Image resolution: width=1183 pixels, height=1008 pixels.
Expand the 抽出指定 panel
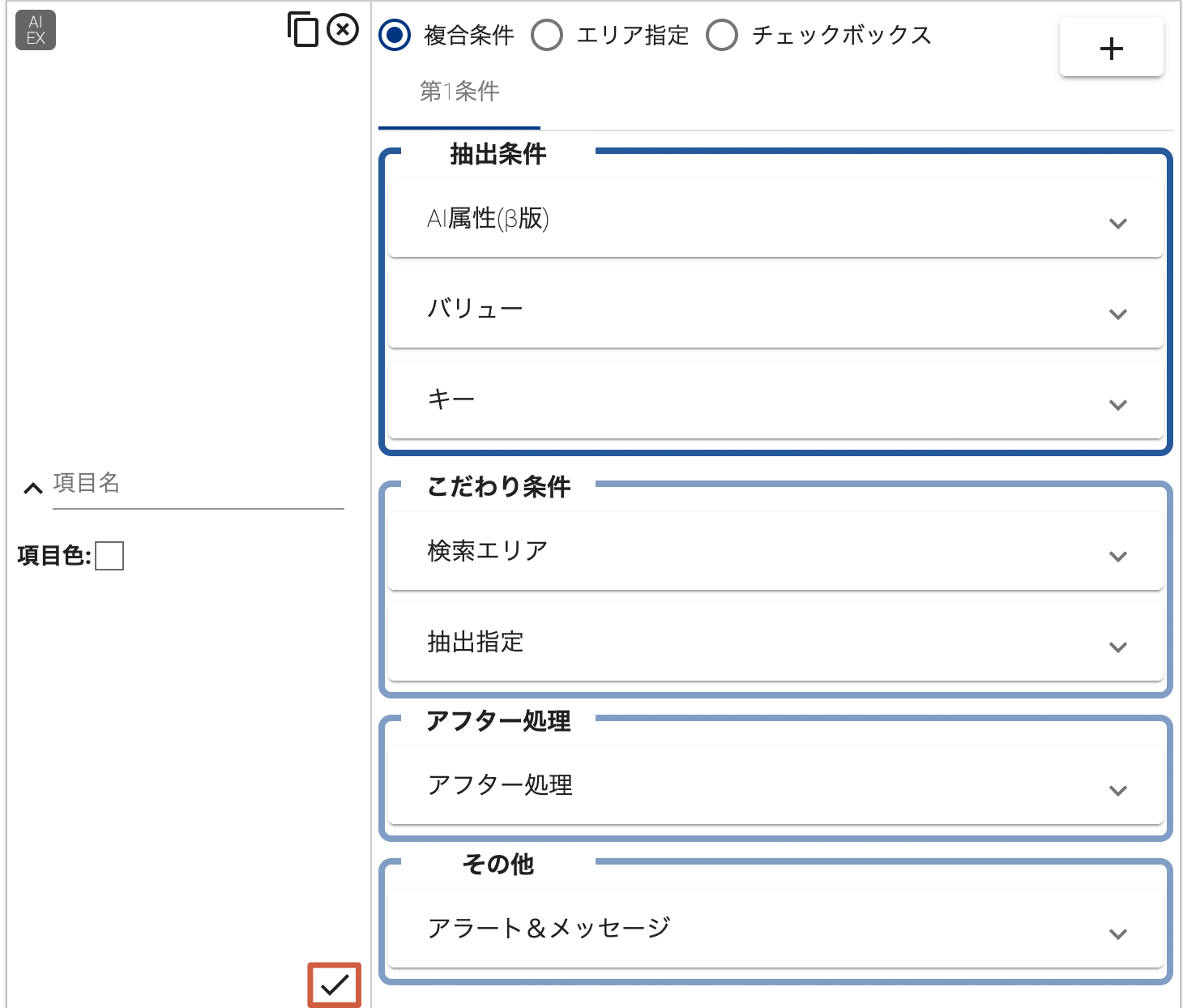point(775,643)
